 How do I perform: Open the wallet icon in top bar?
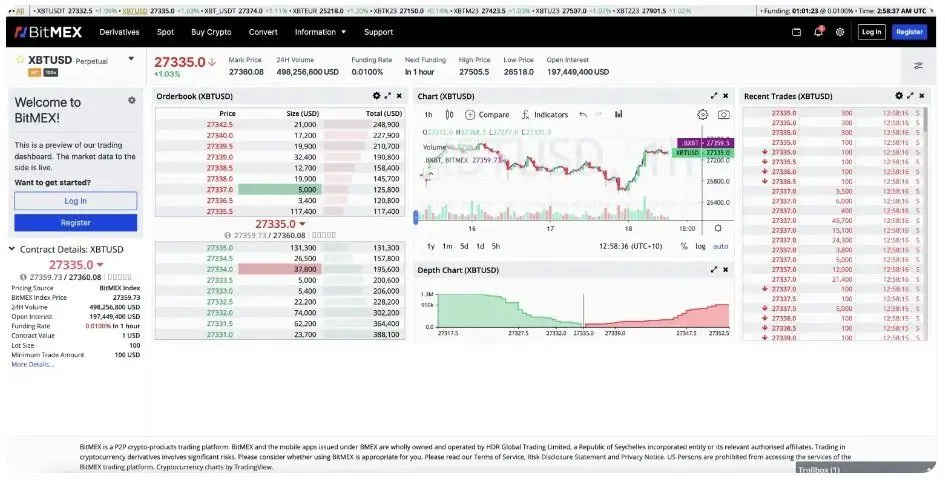tap(796, 32)
